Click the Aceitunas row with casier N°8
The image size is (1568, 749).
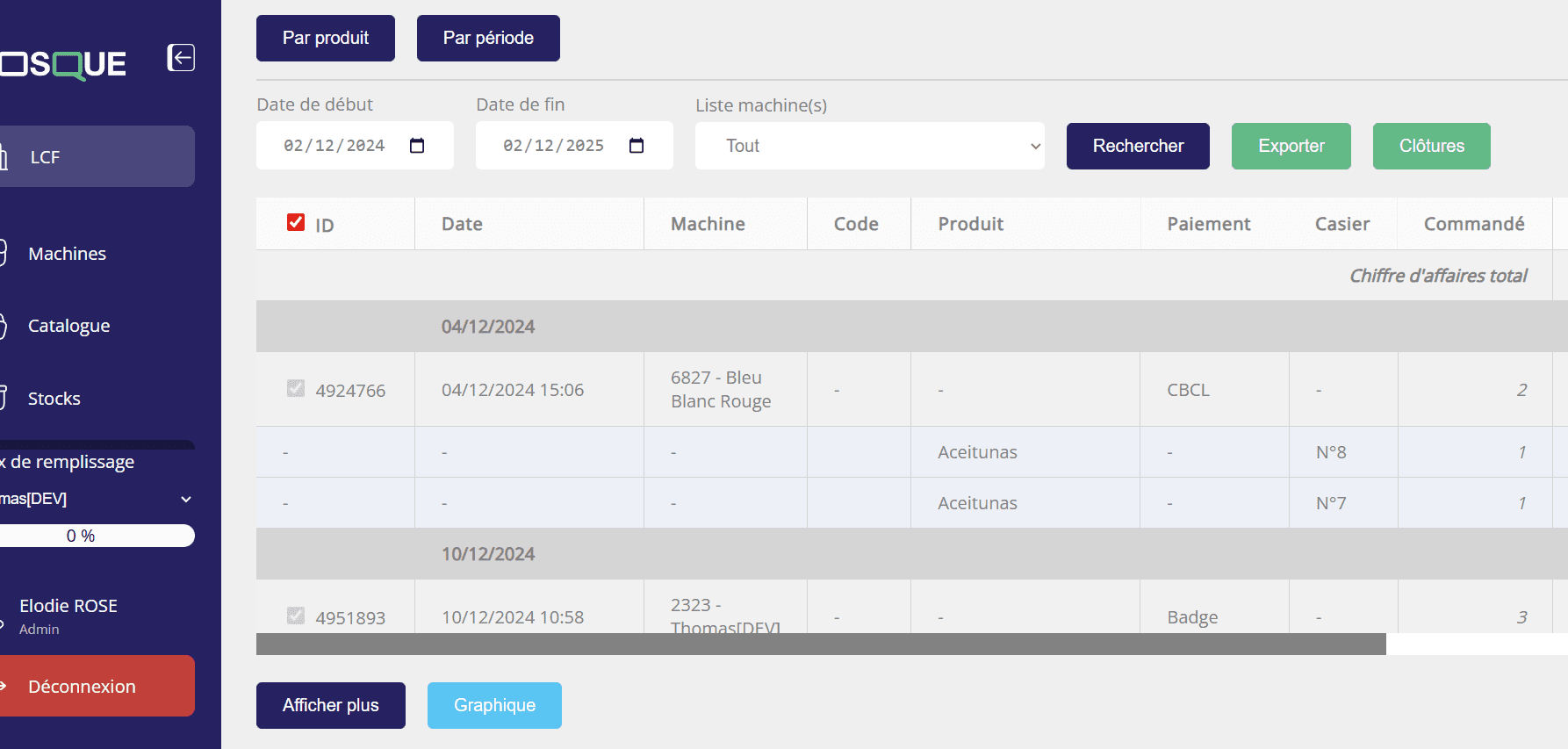912,452
